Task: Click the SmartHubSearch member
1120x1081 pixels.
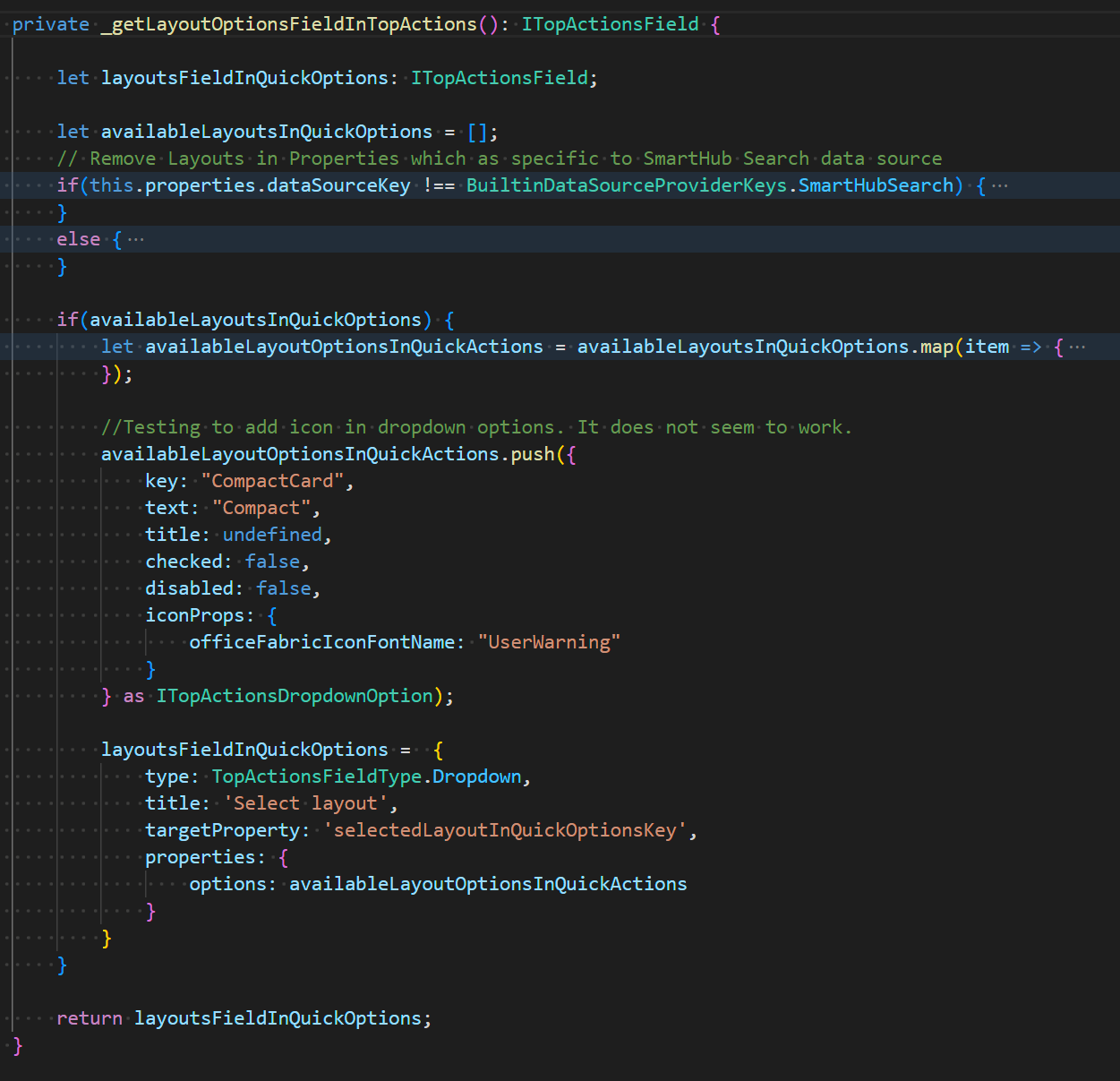Action: (x=876, y=185)
